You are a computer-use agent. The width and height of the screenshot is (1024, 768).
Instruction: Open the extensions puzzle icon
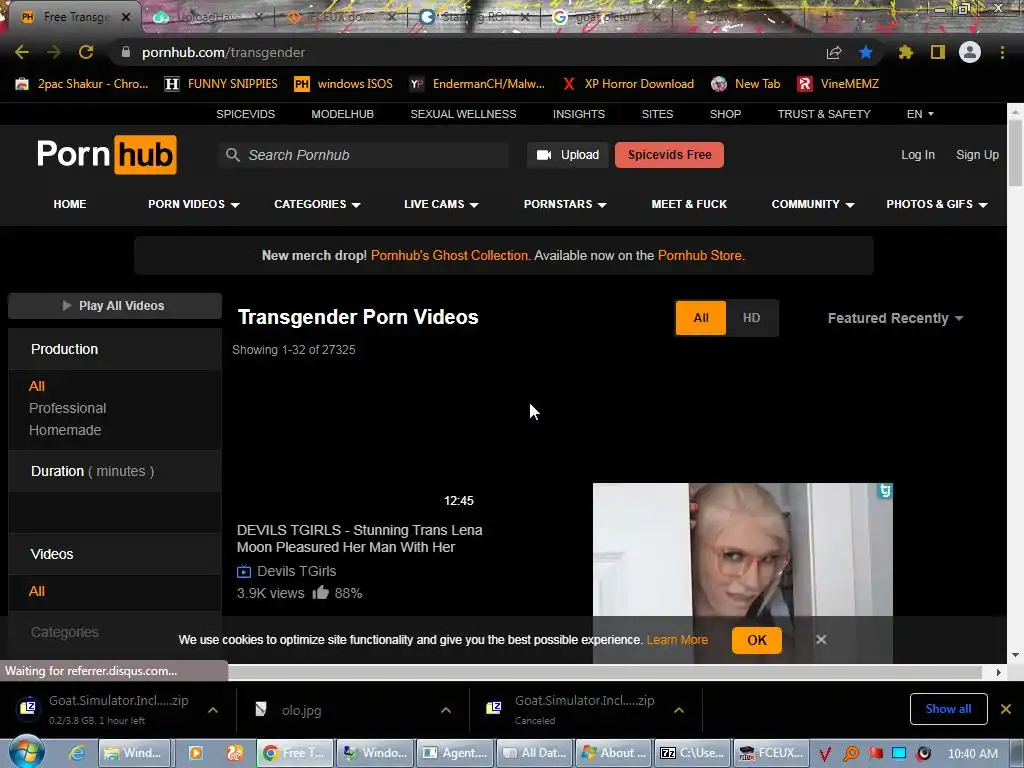(x=906, y=52)
